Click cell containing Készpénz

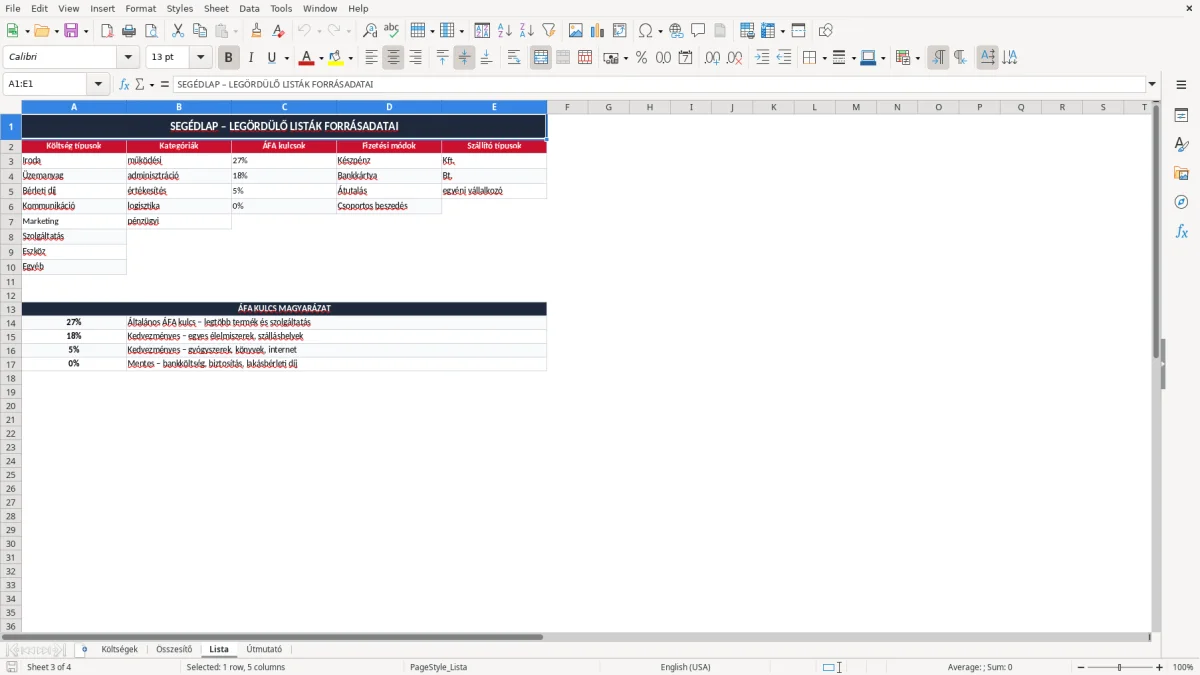pyautogui.click(x=389, y=160)
